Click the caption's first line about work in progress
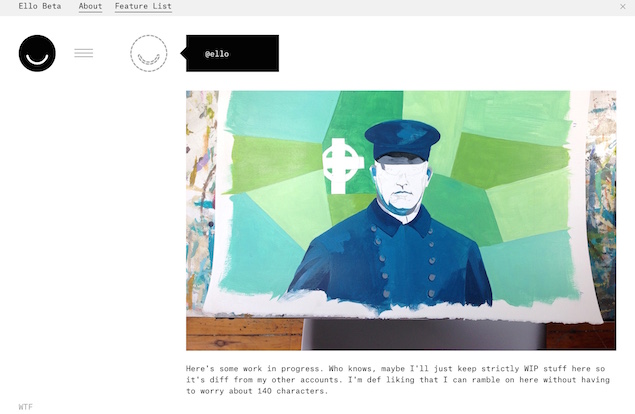The height and width of the screenshot is (414, 635). point(395,369)
